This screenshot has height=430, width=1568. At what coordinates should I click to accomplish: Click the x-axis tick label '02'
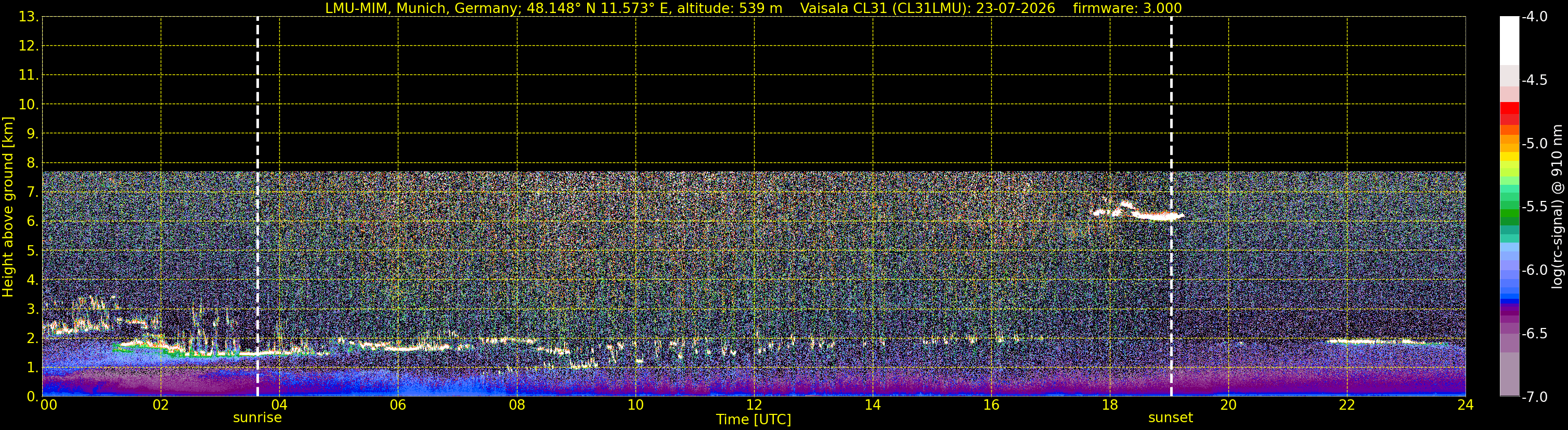(x=161, y=406)
